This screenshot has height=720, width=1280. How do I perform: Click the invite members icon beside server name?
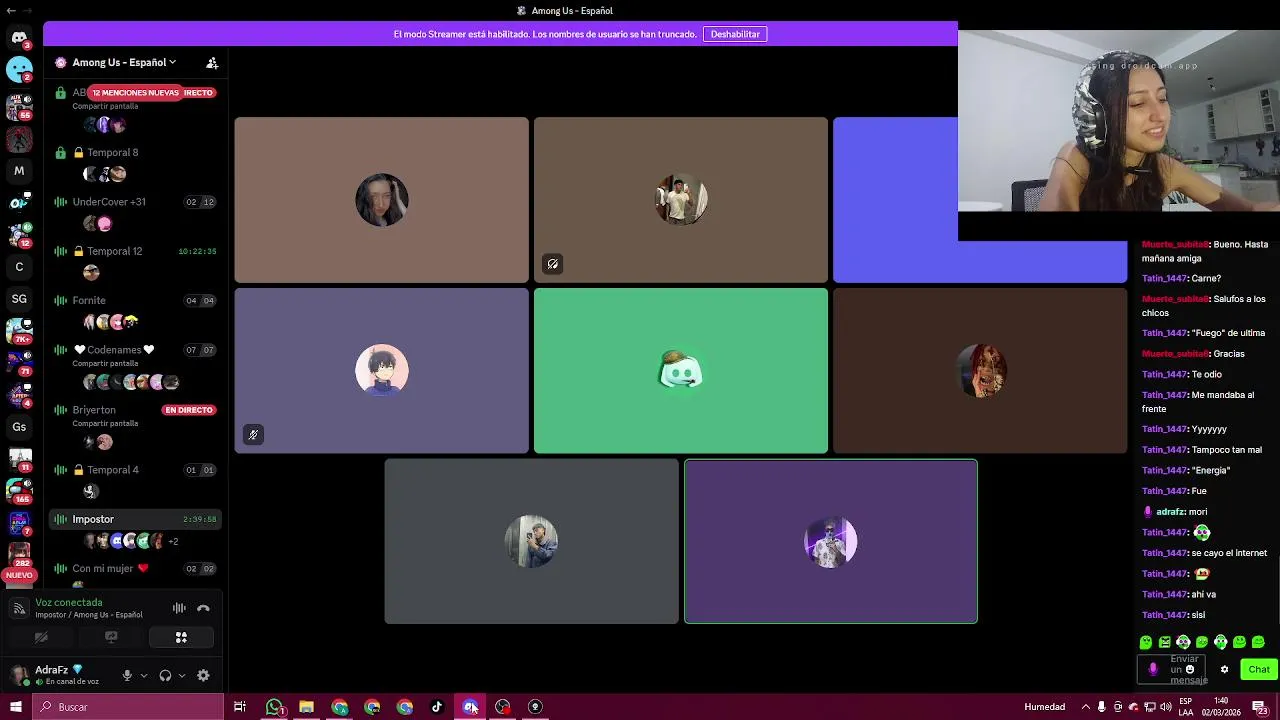coord(212,62)
